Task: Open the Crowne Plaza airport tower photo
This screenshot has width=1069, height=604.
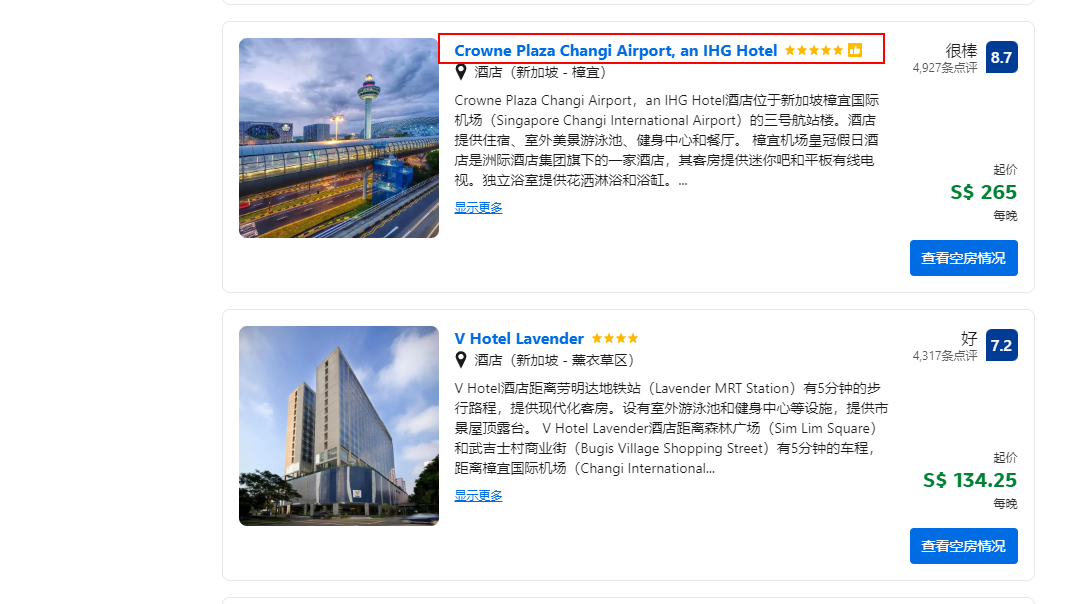Action: pos(339,138)
